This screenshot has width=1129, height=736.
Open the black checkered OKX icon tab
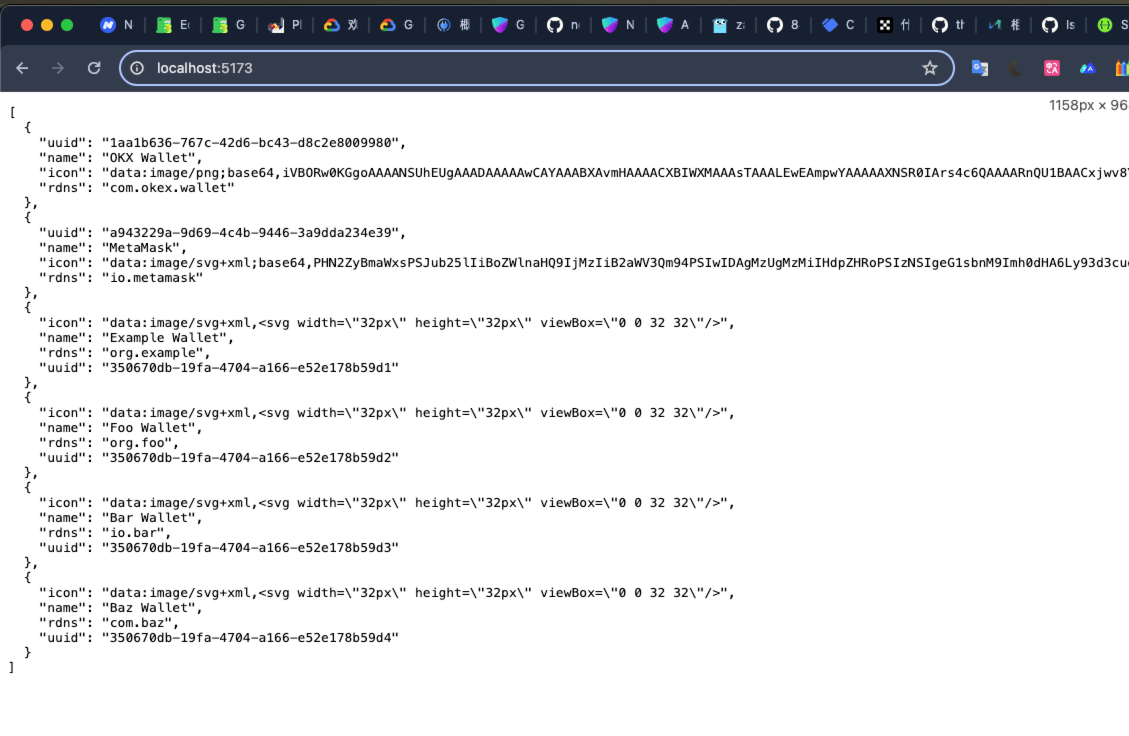[894, 25]
